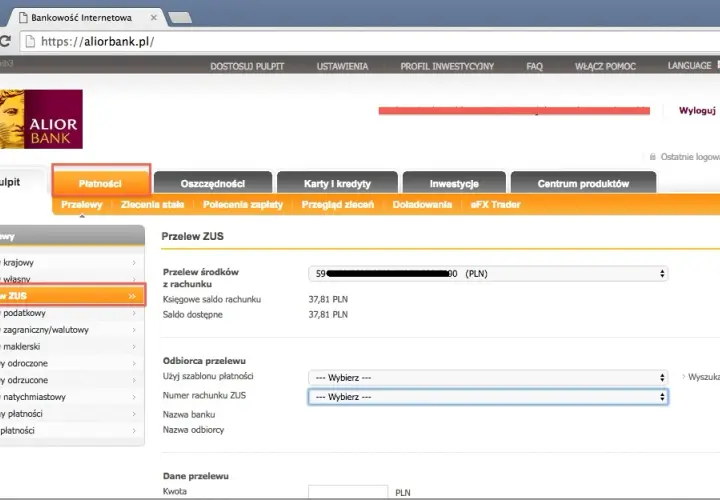The height and width of the screenshot is (500, 720).
Task: Click the Wyloguj logout link
Action: click(x=697, y=110)
